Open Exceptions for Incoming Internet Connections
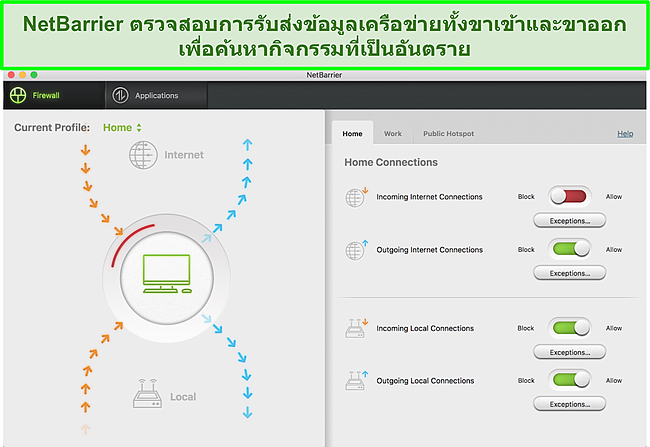Screen dimensions: 650x447 [570, 221]
